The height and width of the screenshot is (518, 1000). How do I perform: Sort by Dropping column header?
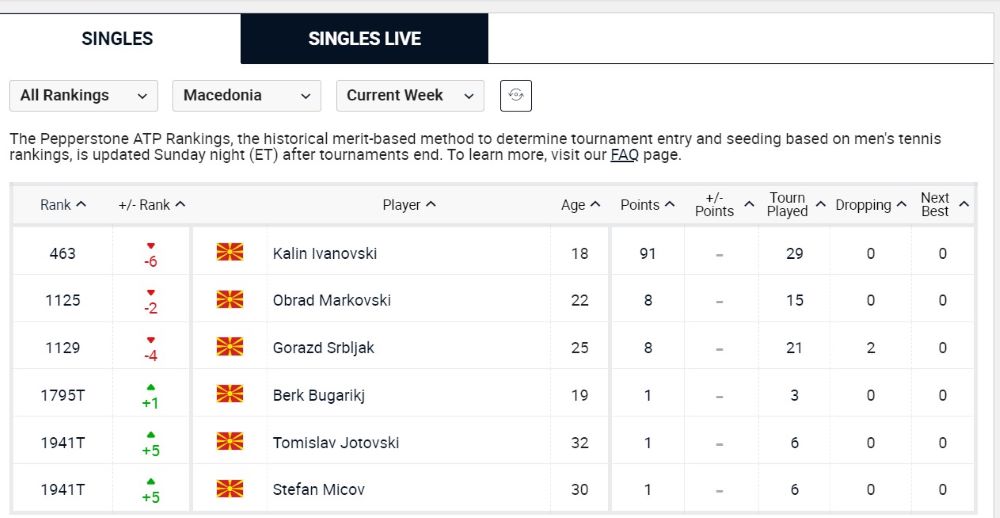pos(871,205)
